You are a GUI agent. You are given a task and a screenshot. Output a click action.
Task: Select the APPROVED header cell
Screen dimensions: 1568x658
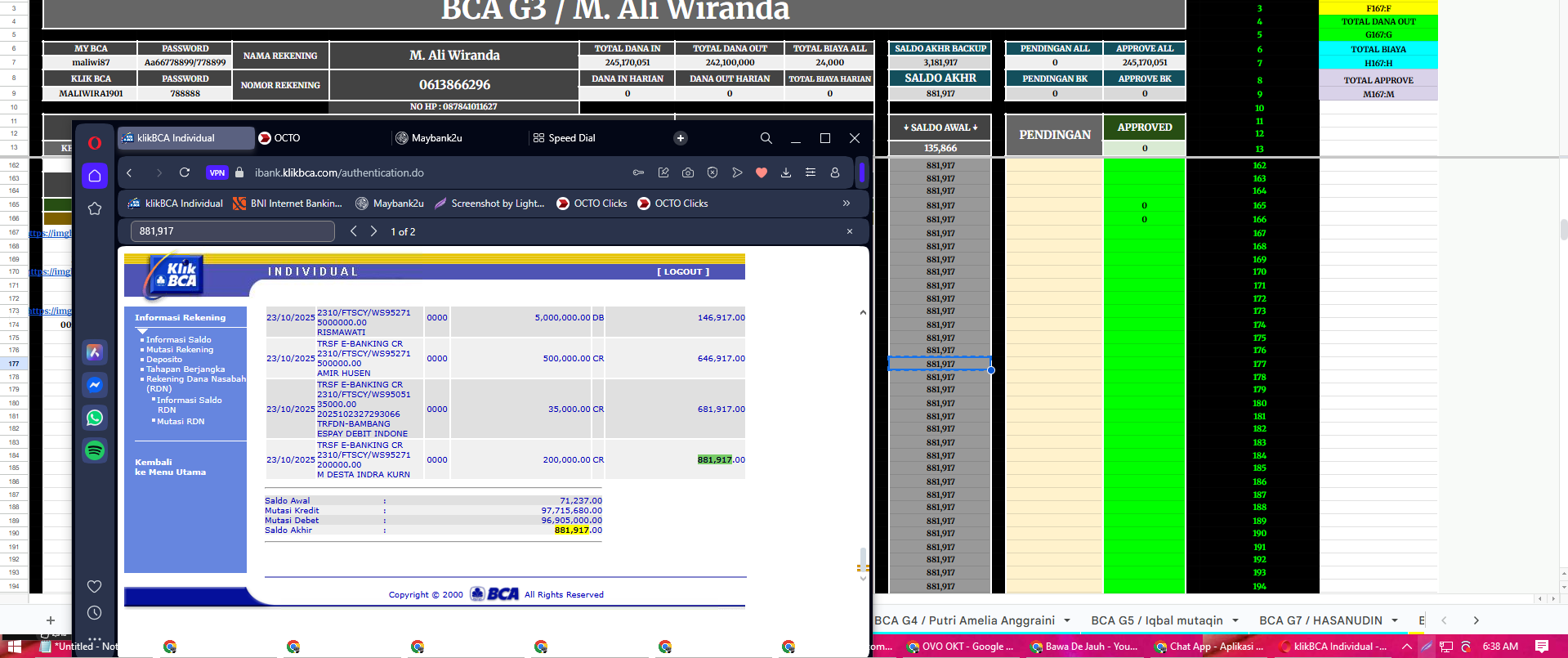click(x=1144, y=128)
